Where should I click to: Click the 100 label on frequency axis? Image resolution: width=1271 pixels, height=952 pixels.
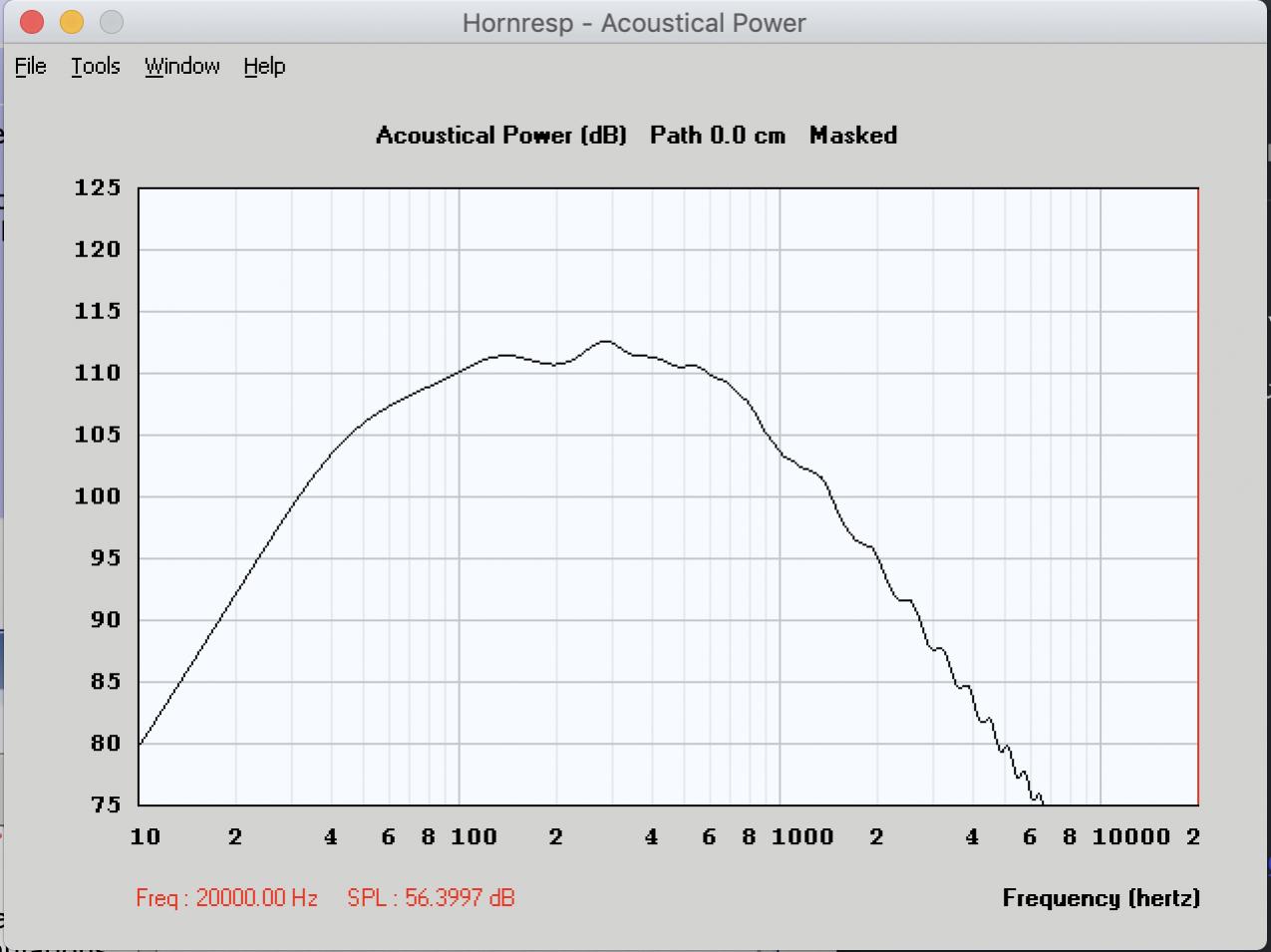[474, 837]
